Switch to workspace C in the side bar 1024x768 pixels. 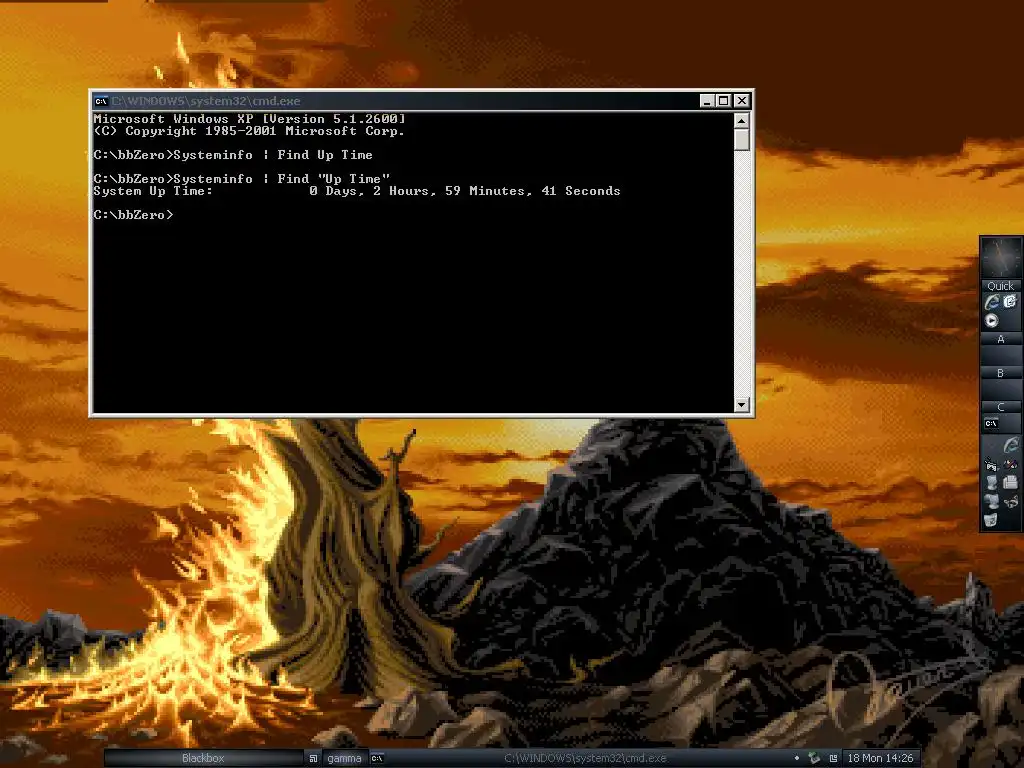(1000, 407)
